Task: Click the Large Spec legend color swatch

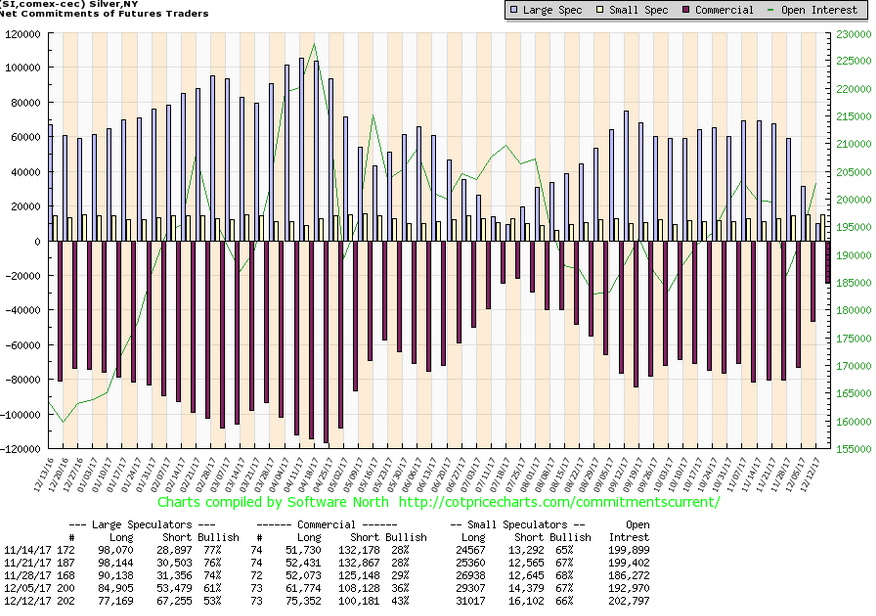Action: pos(513,10)
